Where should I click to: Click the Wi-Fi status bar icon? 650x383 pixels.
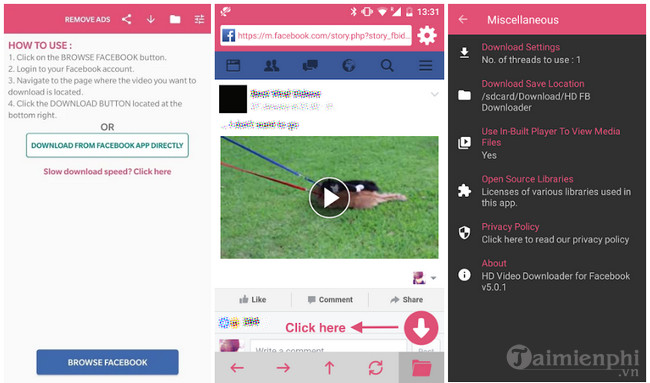point(382,12)
